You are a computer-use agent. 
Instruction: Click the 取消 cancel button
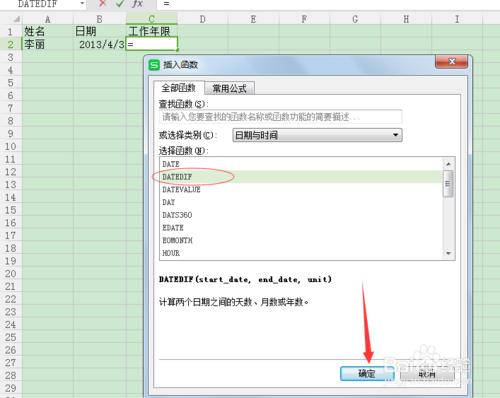pyautogui.click(x=427, y=374)
